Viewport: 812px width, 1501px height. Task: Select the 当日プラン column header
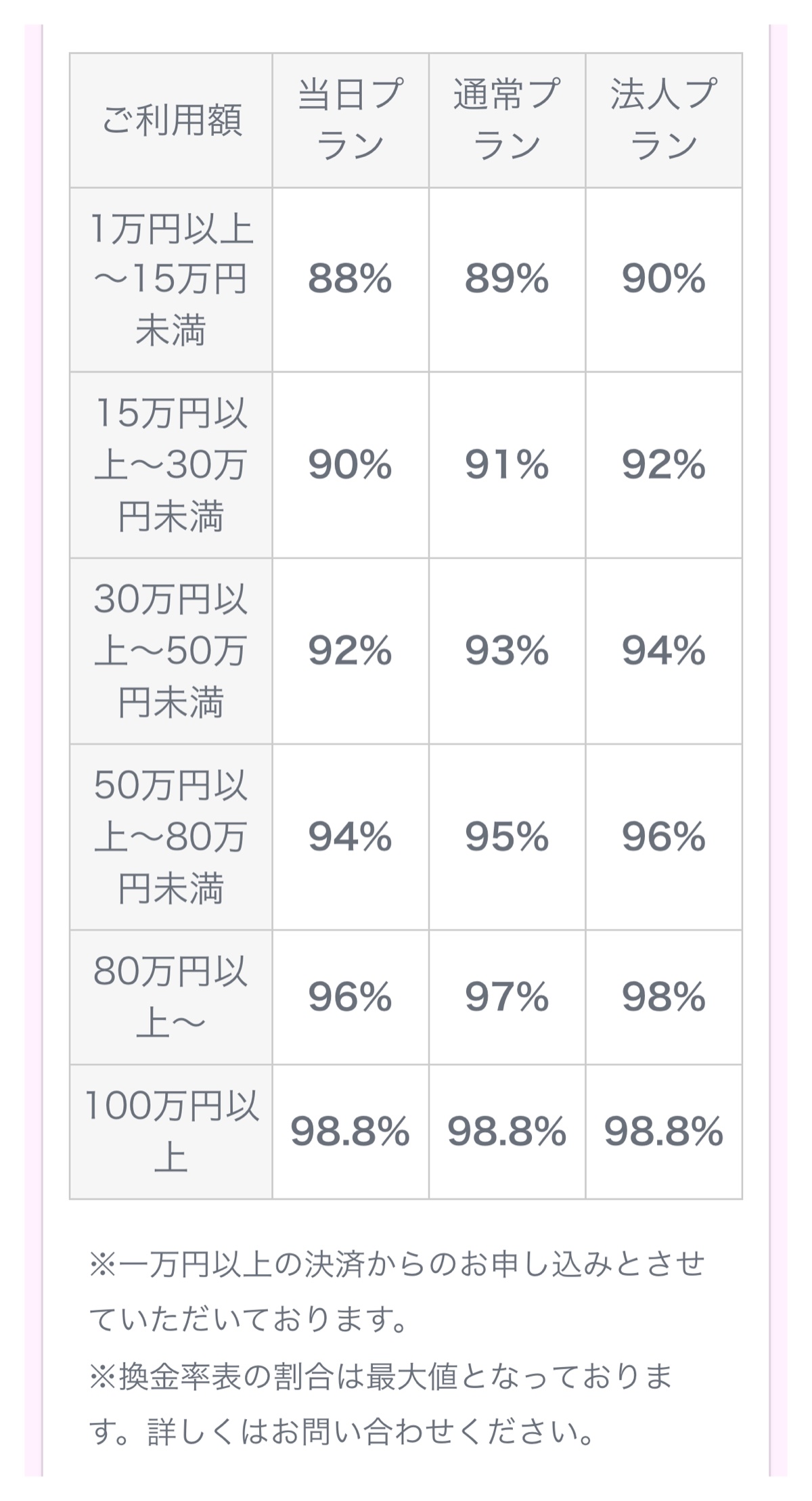pyautogui.click(x=351, y=120)
